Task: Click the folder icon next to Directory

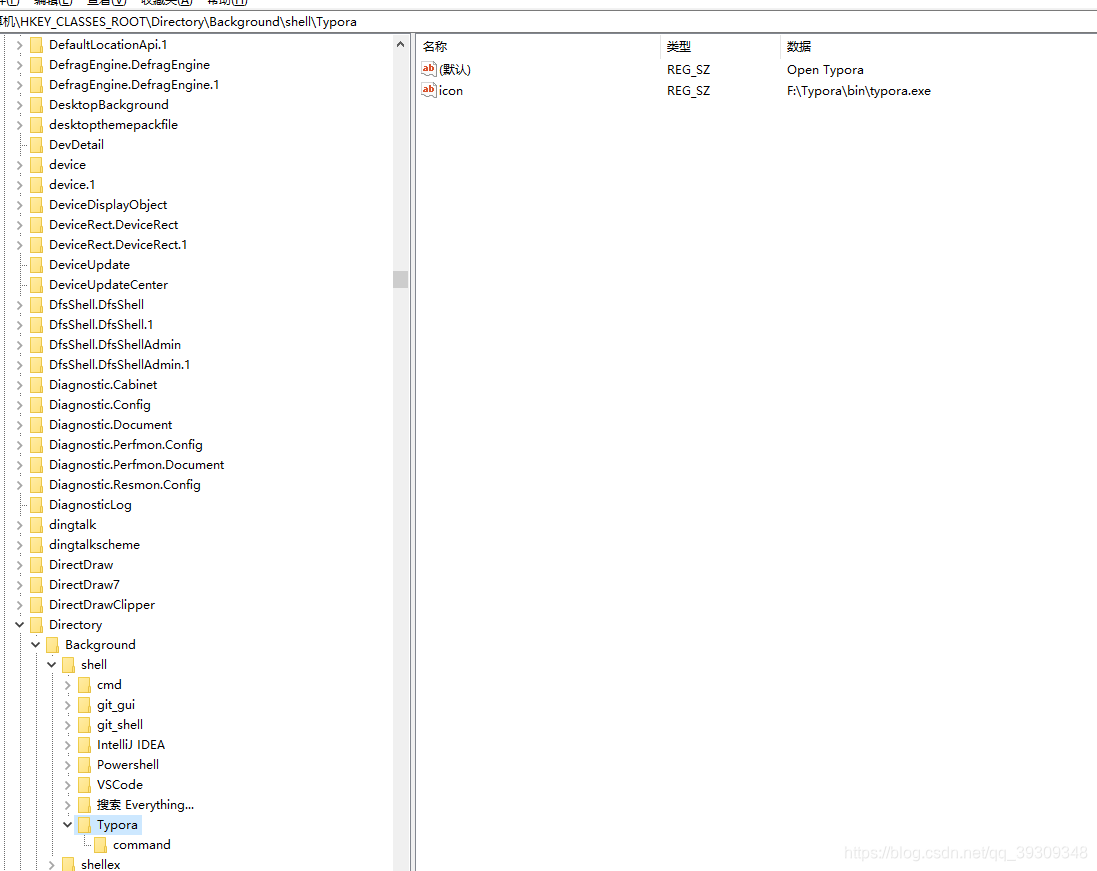Action: 36,625
